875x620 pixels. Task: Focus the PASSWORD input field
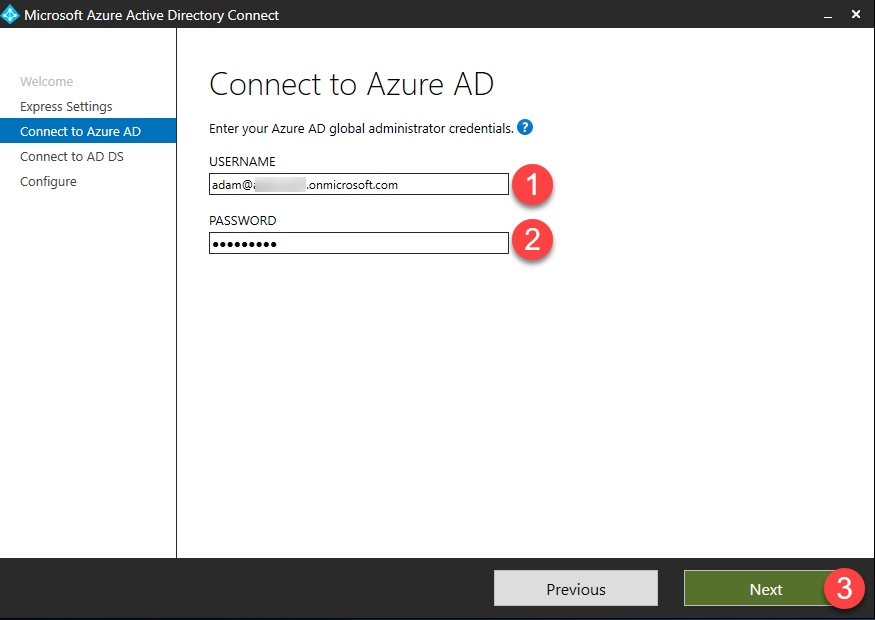(359, 243)
